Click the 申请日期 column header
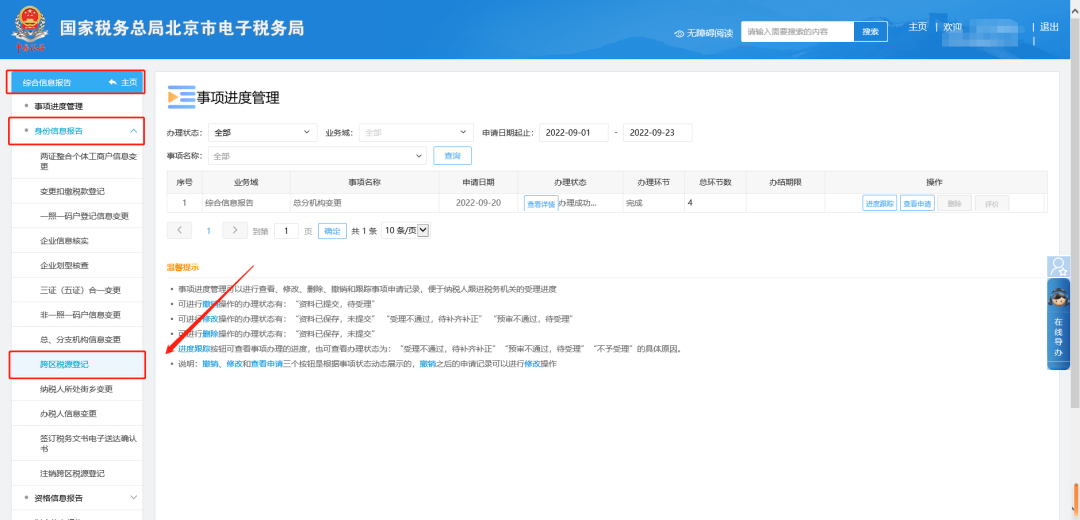Screen dimensions: 1080x520 pyautogui.click(x=478, y=182)
